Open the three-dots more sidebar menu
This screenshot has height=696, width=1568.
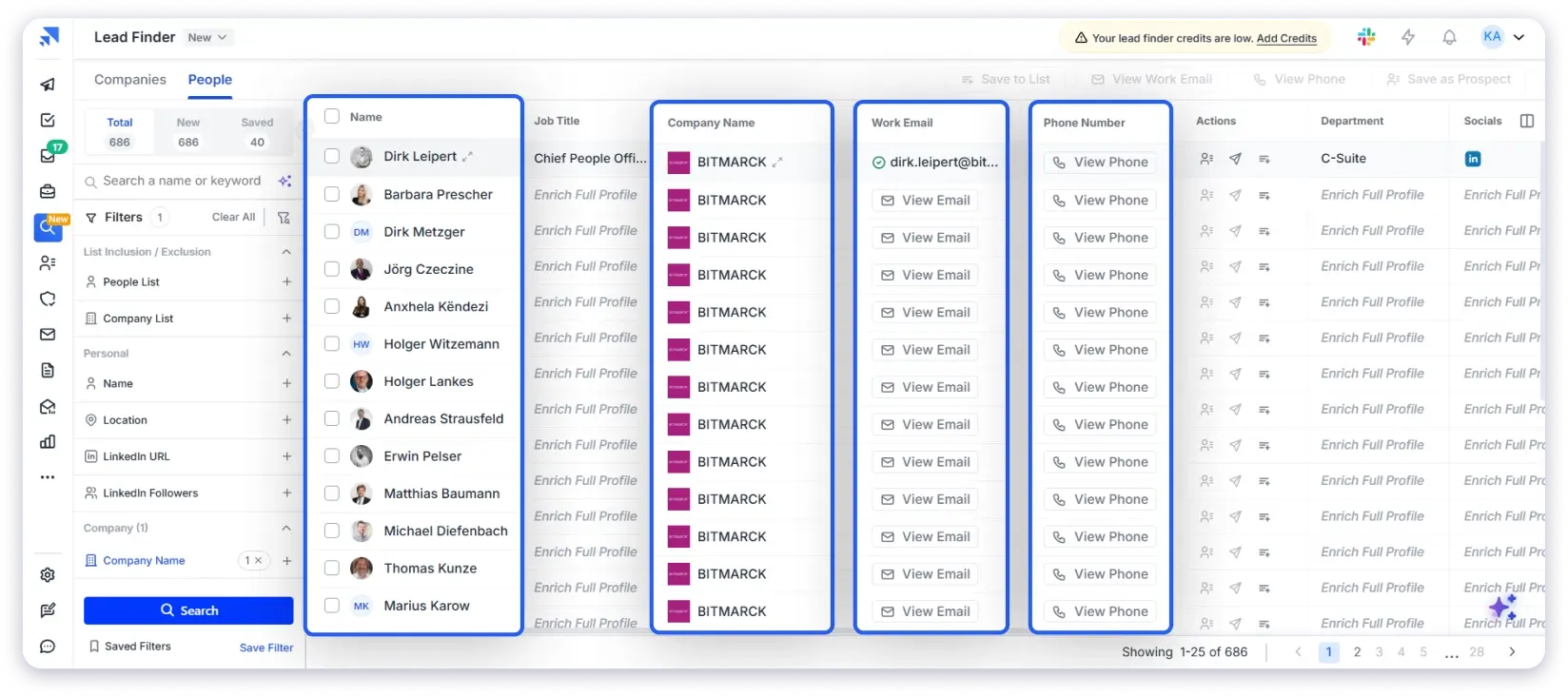coord(48,477)
